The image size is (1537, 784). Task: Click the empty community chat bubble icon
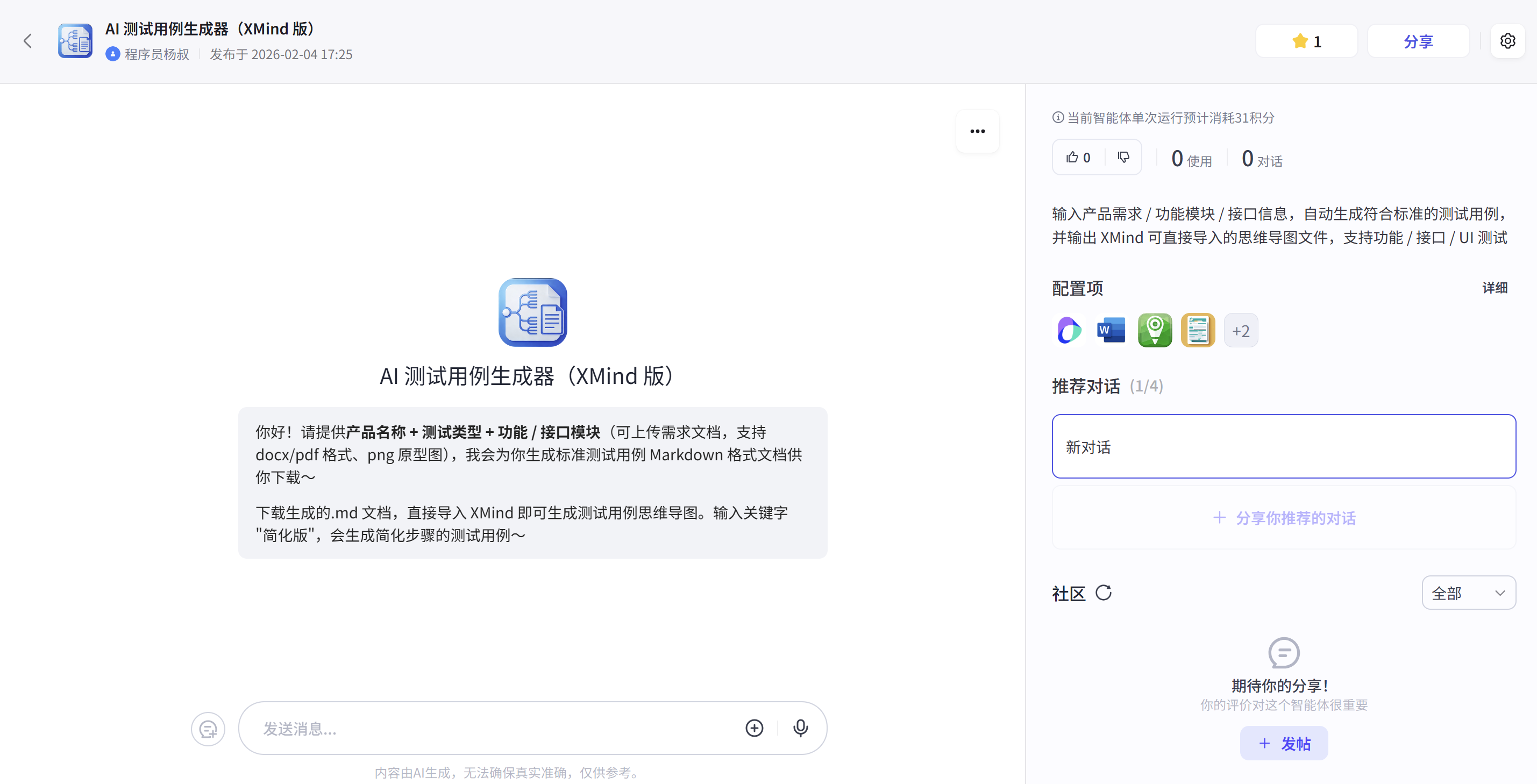click(x=1283, y=653)
